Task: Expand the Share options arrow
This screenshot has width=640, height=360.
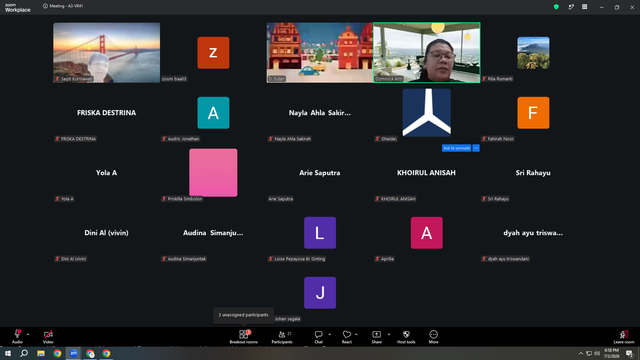Action: coord(389,334)
